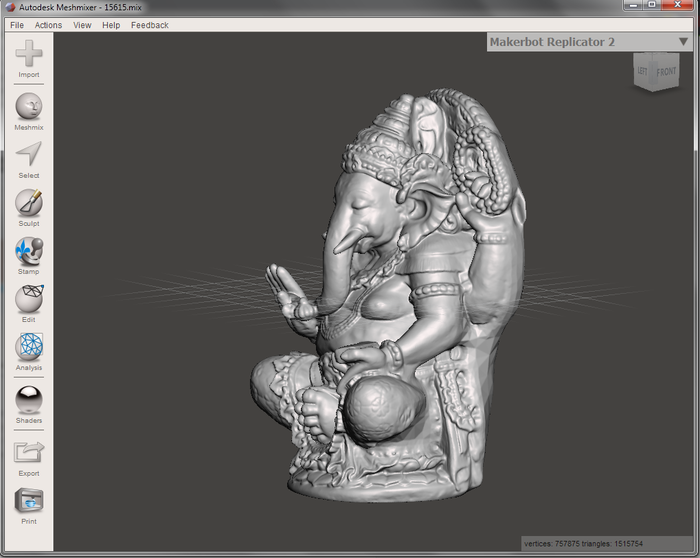Screen dimensions: 700x558
Task: Expand the View menu
Action: [82, 25]
